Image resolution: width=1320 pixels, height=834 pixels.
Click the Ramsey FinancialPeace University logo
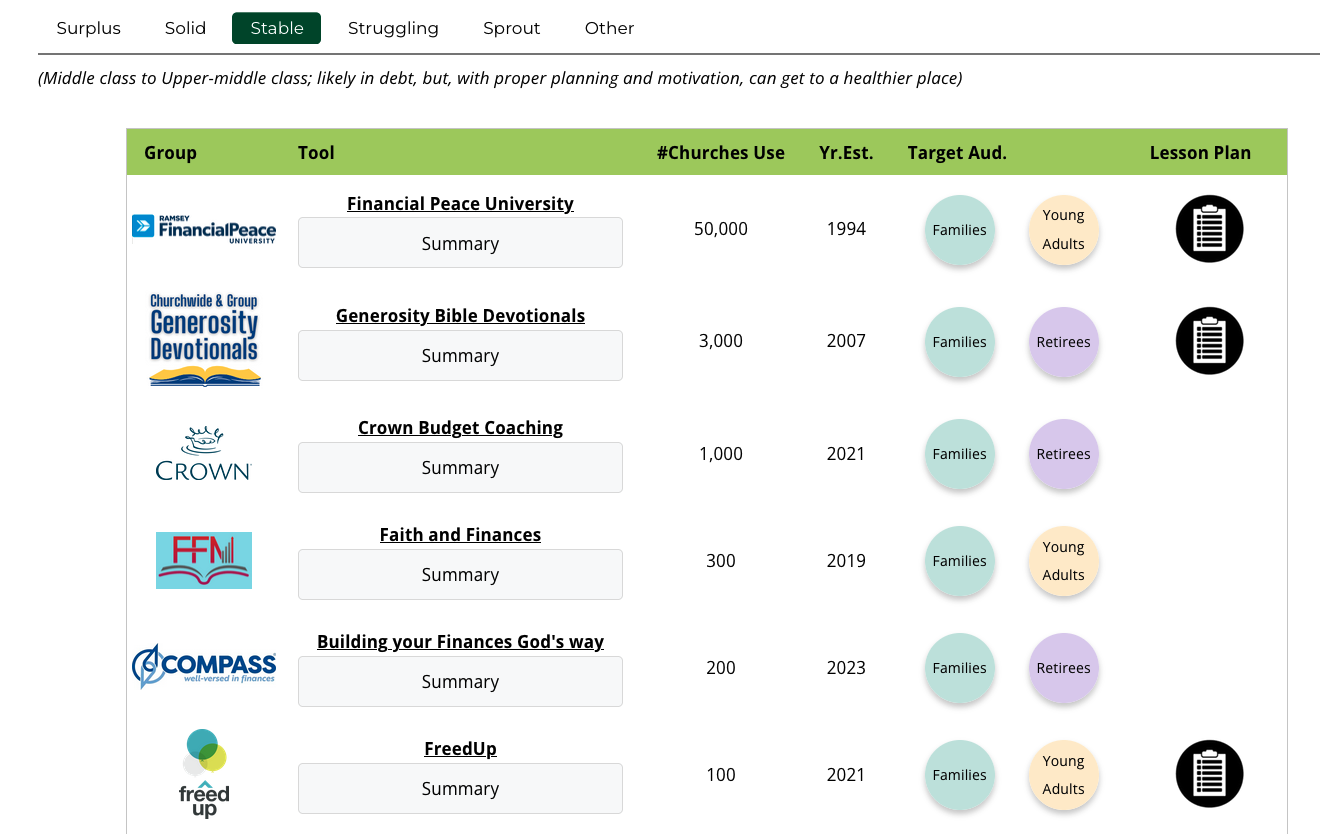[x=204, y=229]
